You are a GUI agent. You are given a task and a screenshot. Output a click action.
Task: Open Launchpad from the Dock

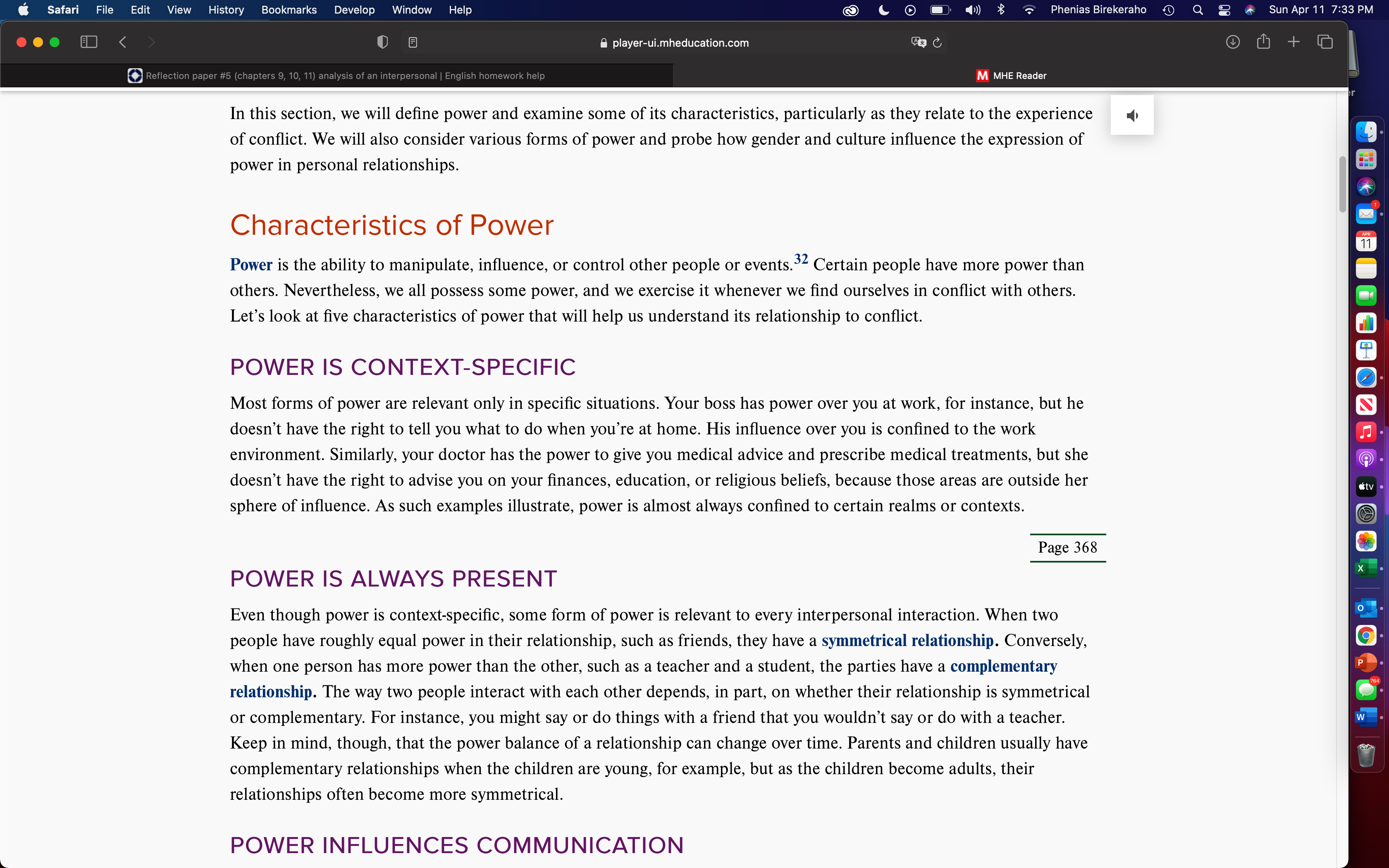[x=1366, y=160]
